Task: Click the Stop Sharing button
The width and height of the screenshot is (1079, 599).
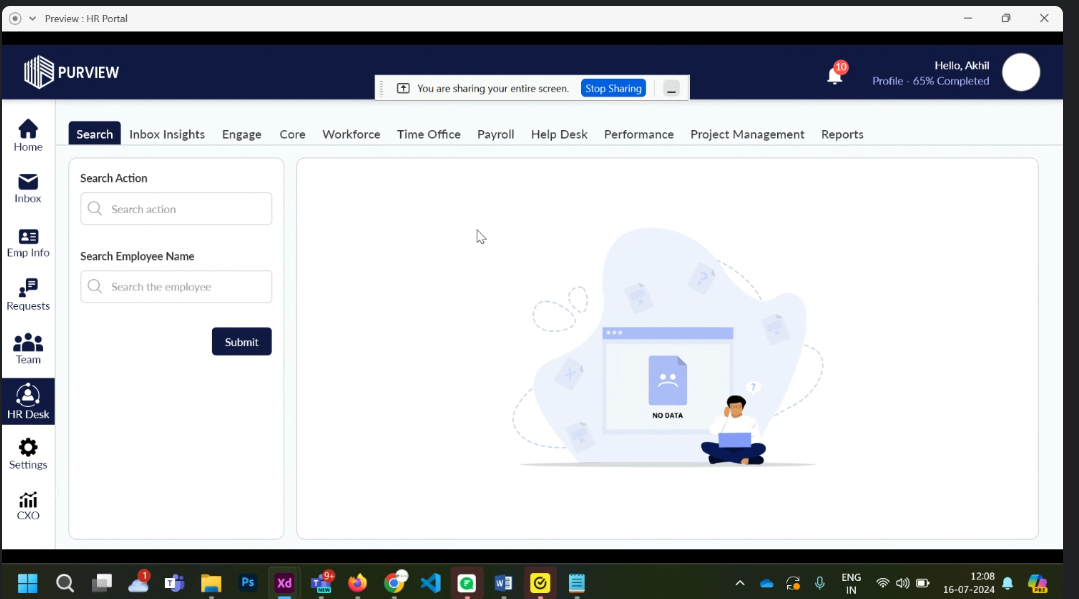Action: [x=613, y=88]
